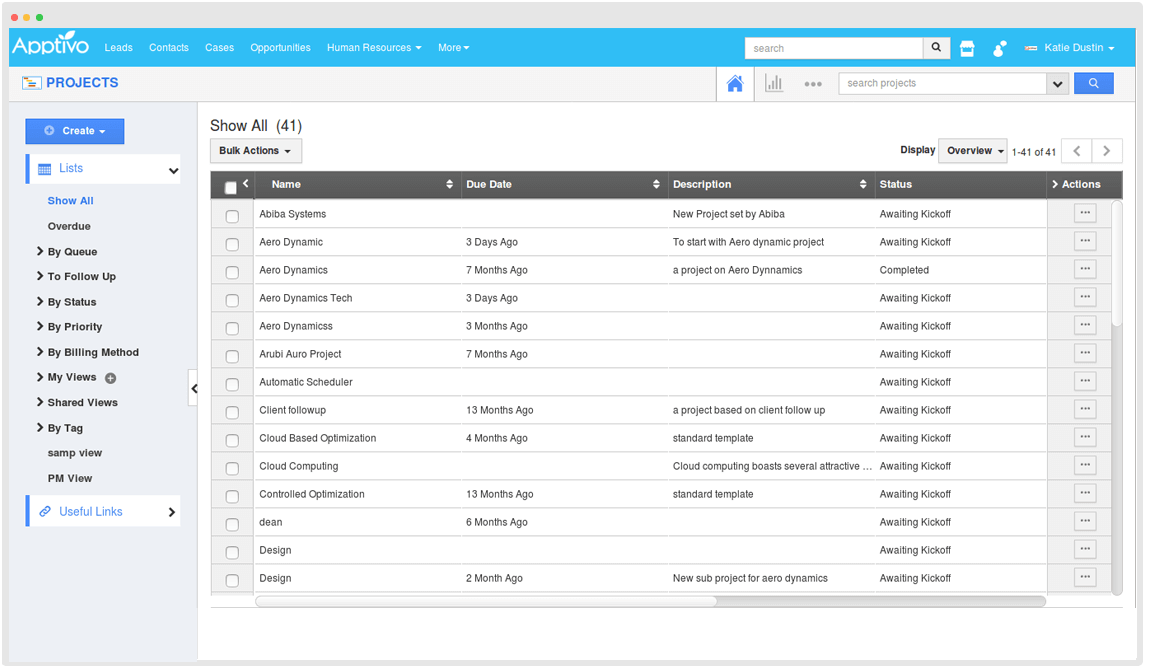Open actions menu for Abiba Systems row
Viewport: 1150px width, 670px height.
point(1085,213)
